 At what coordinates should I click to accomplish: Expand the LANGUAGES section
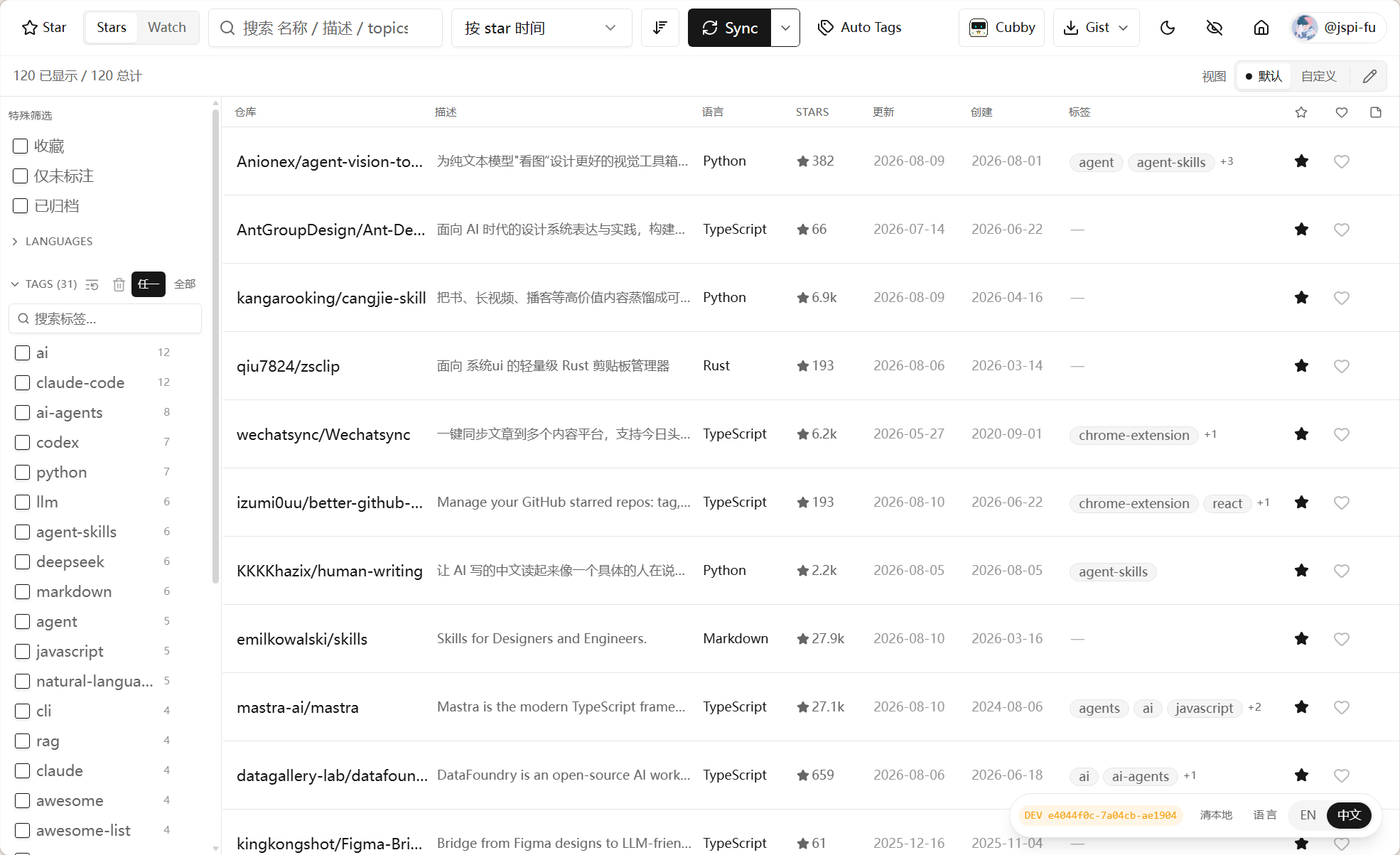point(53,242)
